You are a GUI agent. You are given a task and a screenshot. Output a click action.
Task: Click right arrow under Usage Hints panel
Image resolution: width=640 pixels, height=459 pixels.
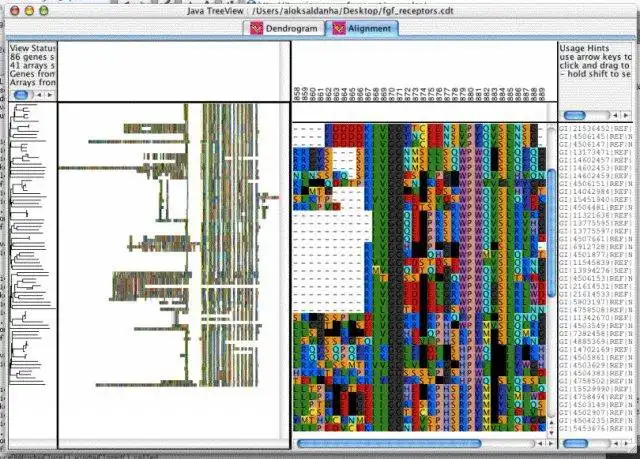(626, 115)
